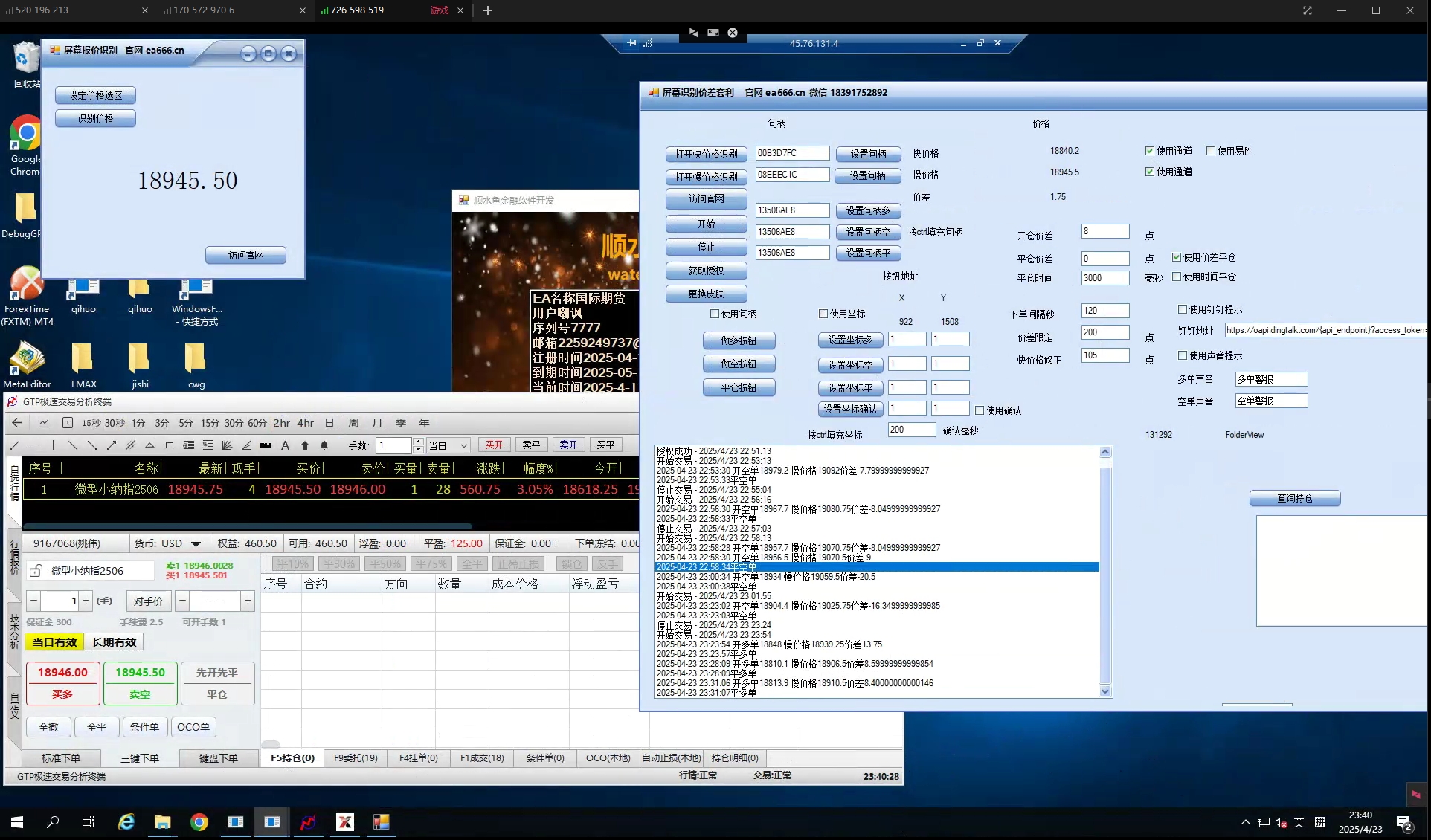Select the triangle drawing tool
This screenshot has width=1431, height=840.
(149, 445)
